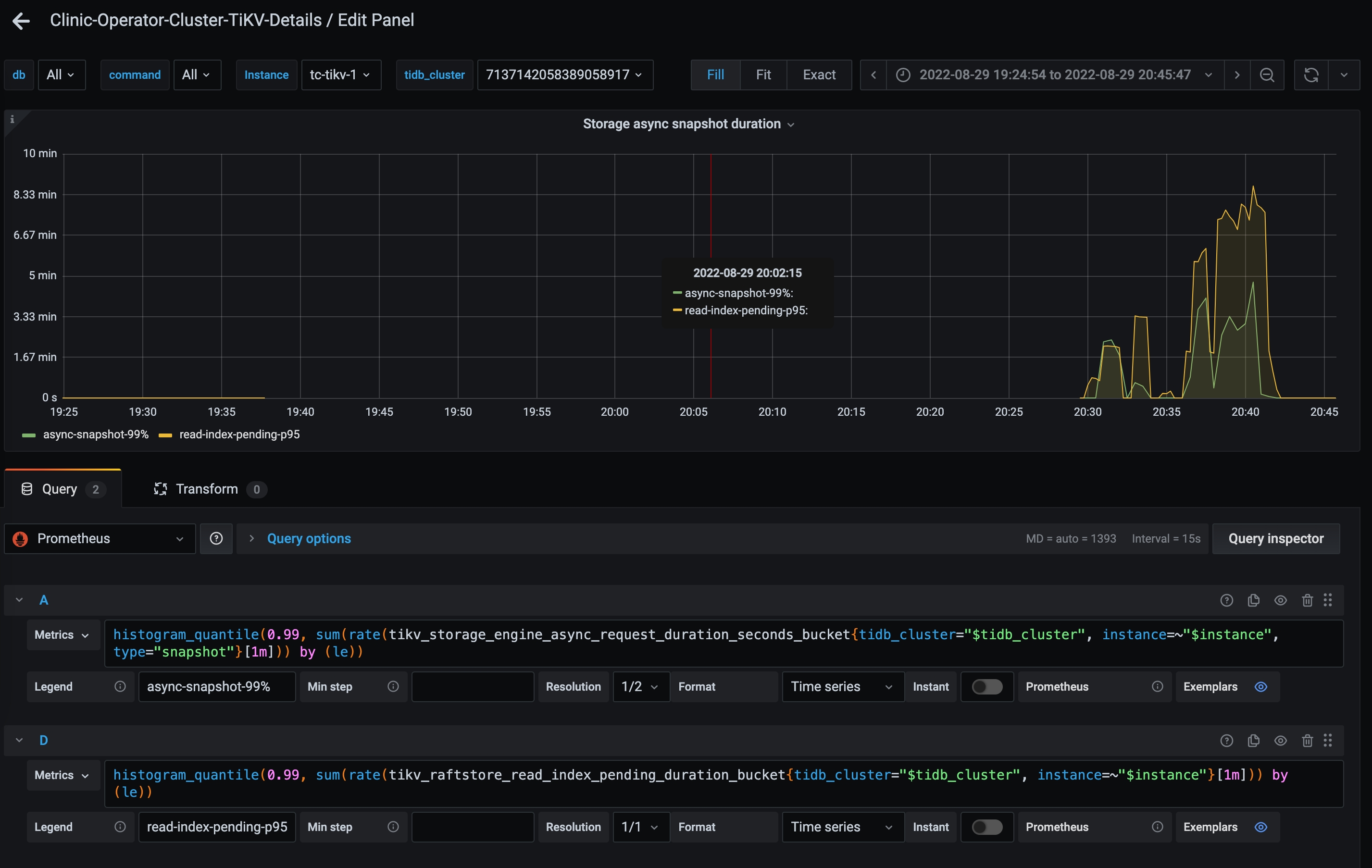Image resolution: width=1372 pixels, height=868 pixels.
Task: Shift time range backward with left chevron
Action: tap(873, 74)
